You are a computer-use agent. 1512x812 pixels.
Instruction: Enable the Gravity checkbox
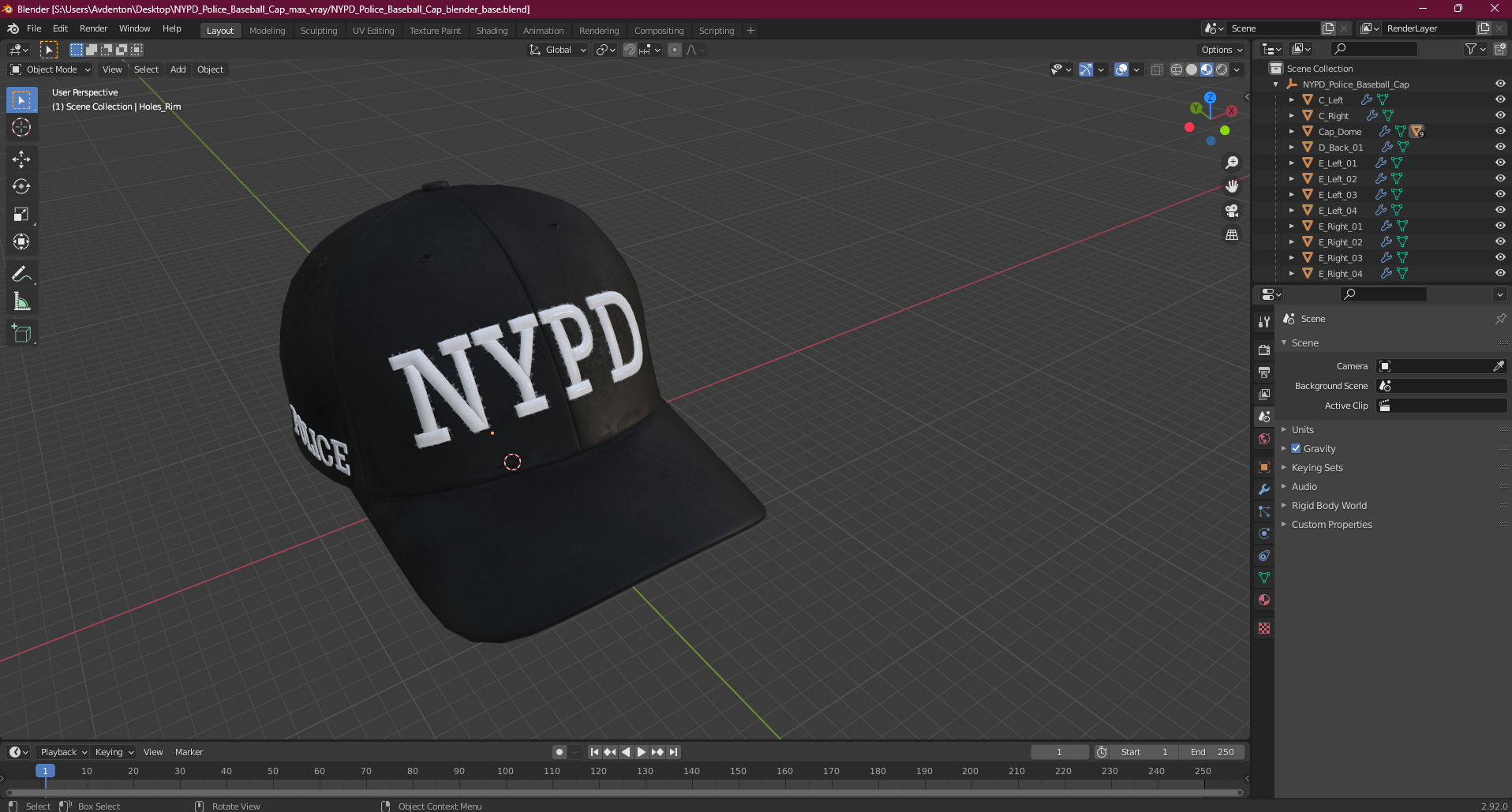[1296, 448]
